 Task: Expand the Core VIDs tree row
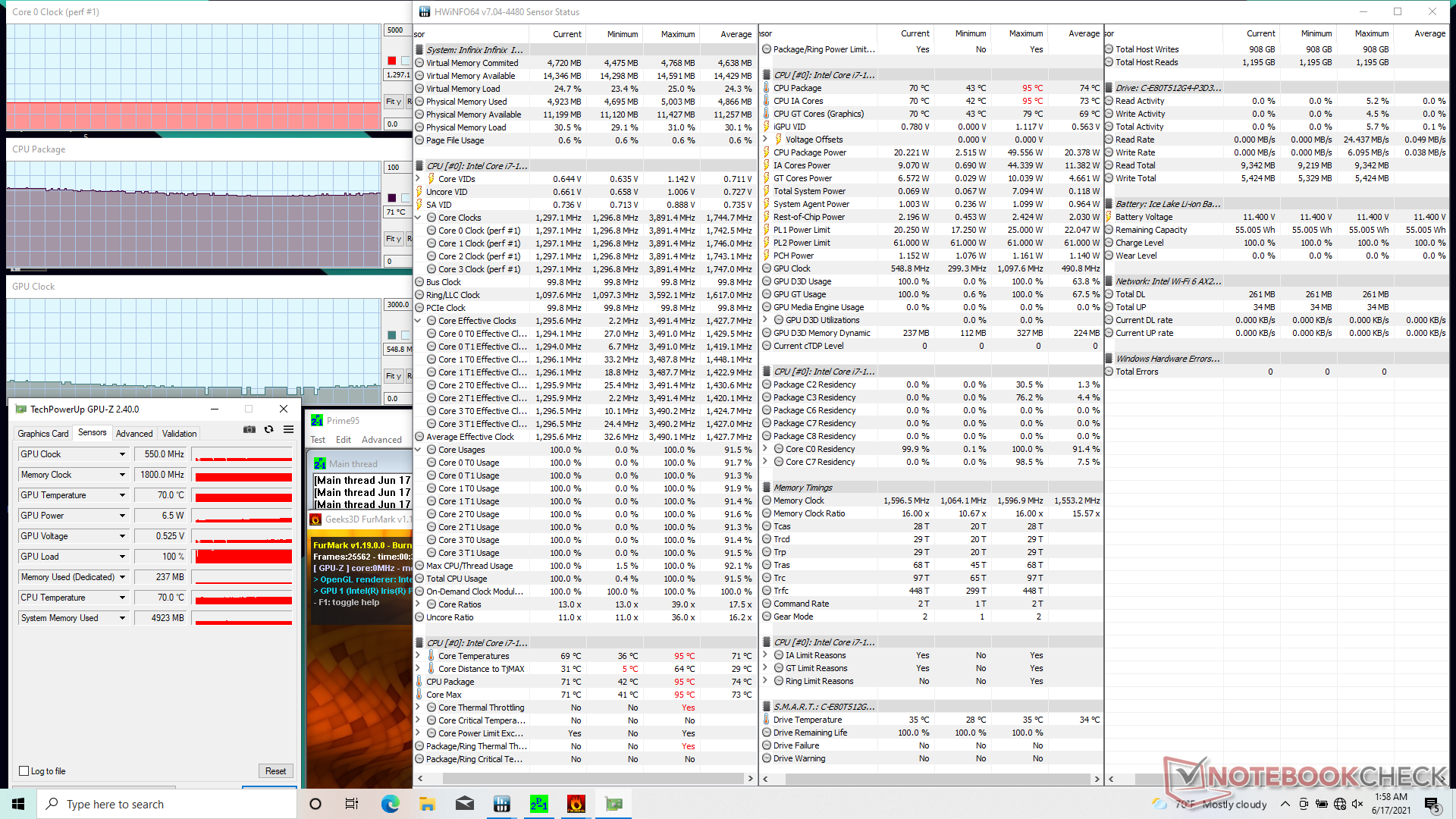point(418,179)
